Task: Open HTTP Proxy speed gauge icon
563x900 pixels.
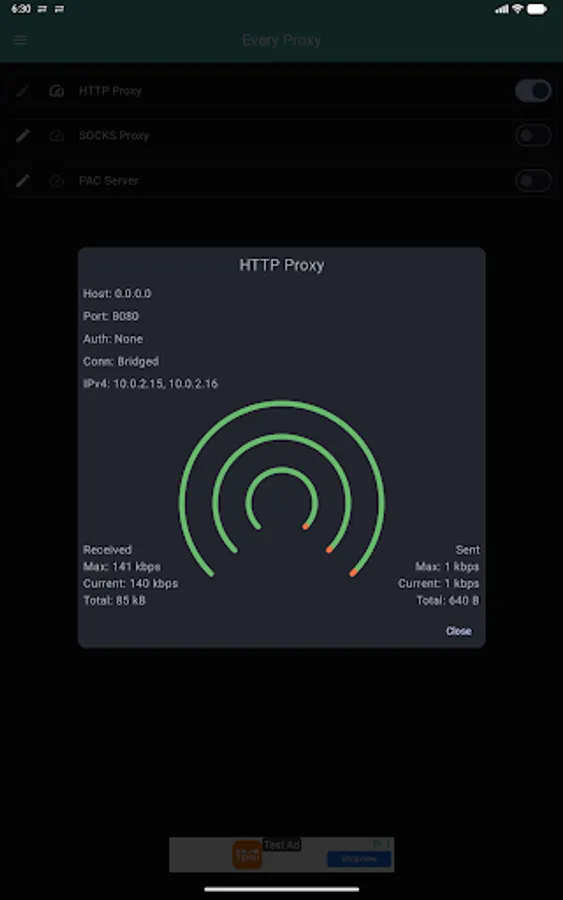Action: 56,91
